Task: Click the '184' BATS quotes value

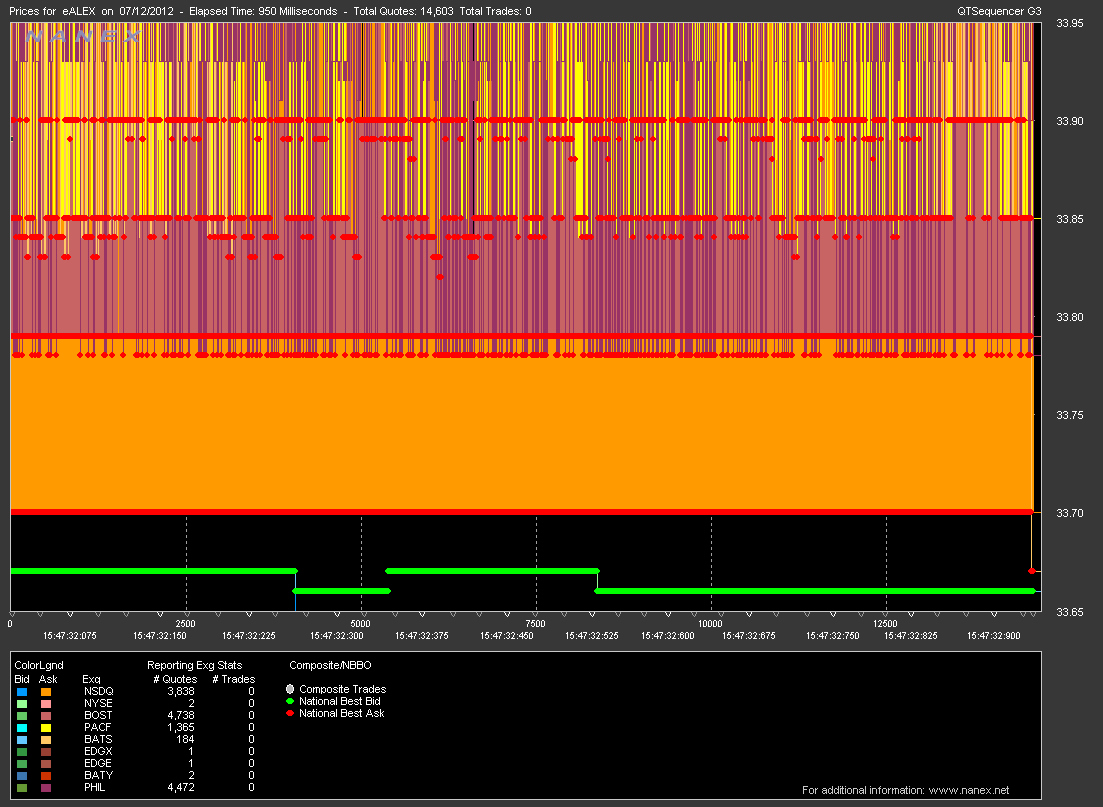Action: (x=185, y=739)
